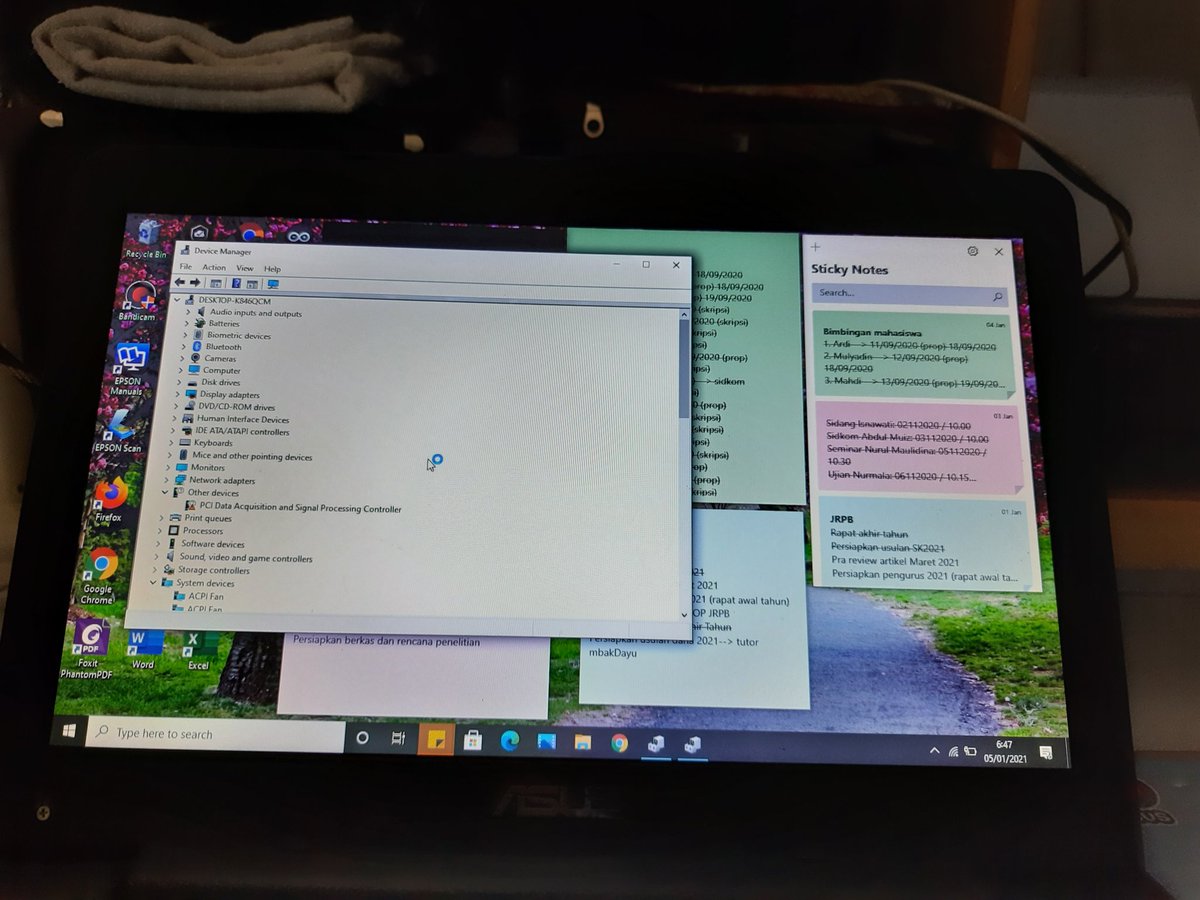Expand the Processors category chevron
This screenshot has width=1200, height=900.
(x=159, y=531)
